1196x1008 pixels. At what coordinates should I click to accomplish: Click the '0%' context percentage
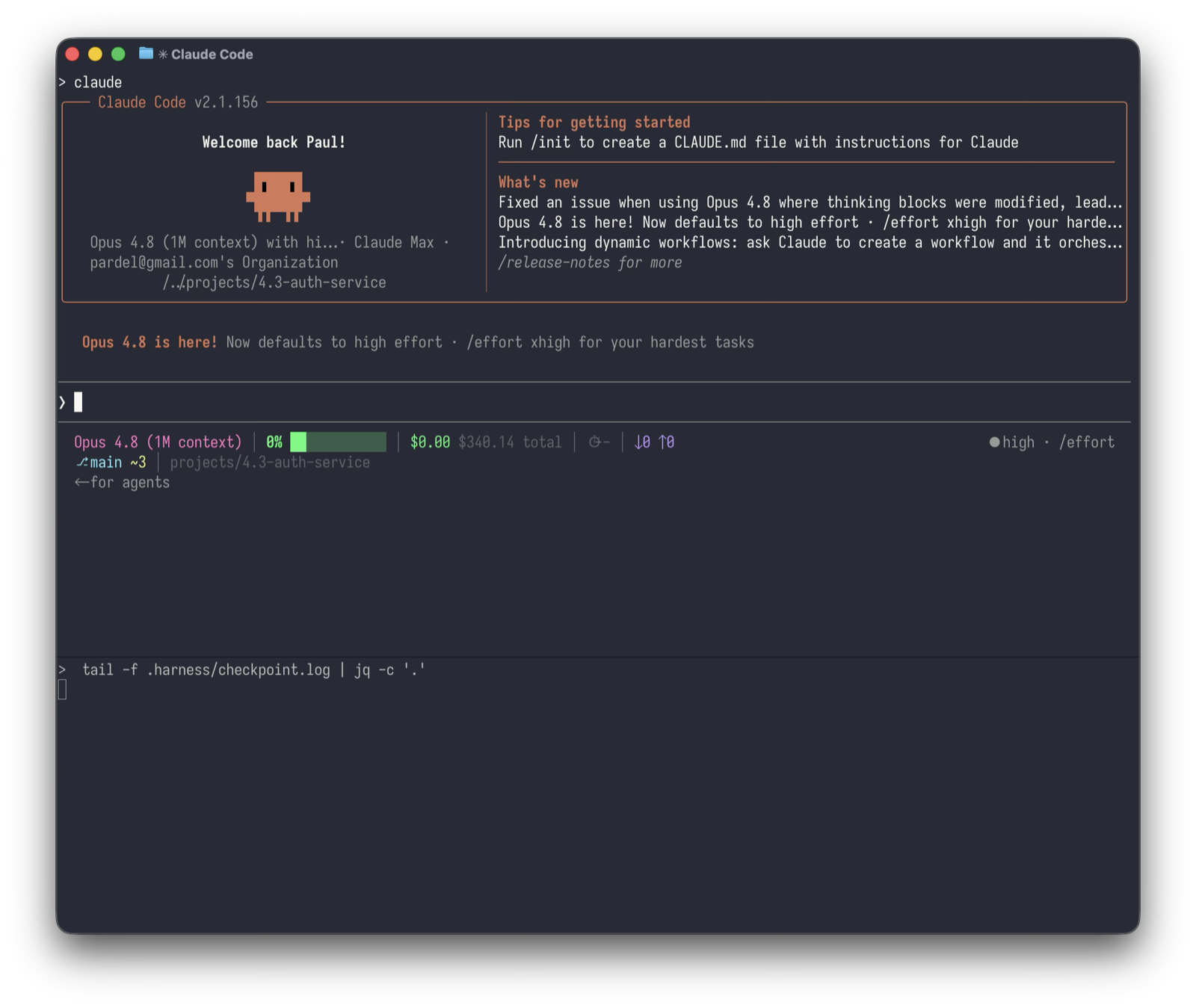point(274,442)
